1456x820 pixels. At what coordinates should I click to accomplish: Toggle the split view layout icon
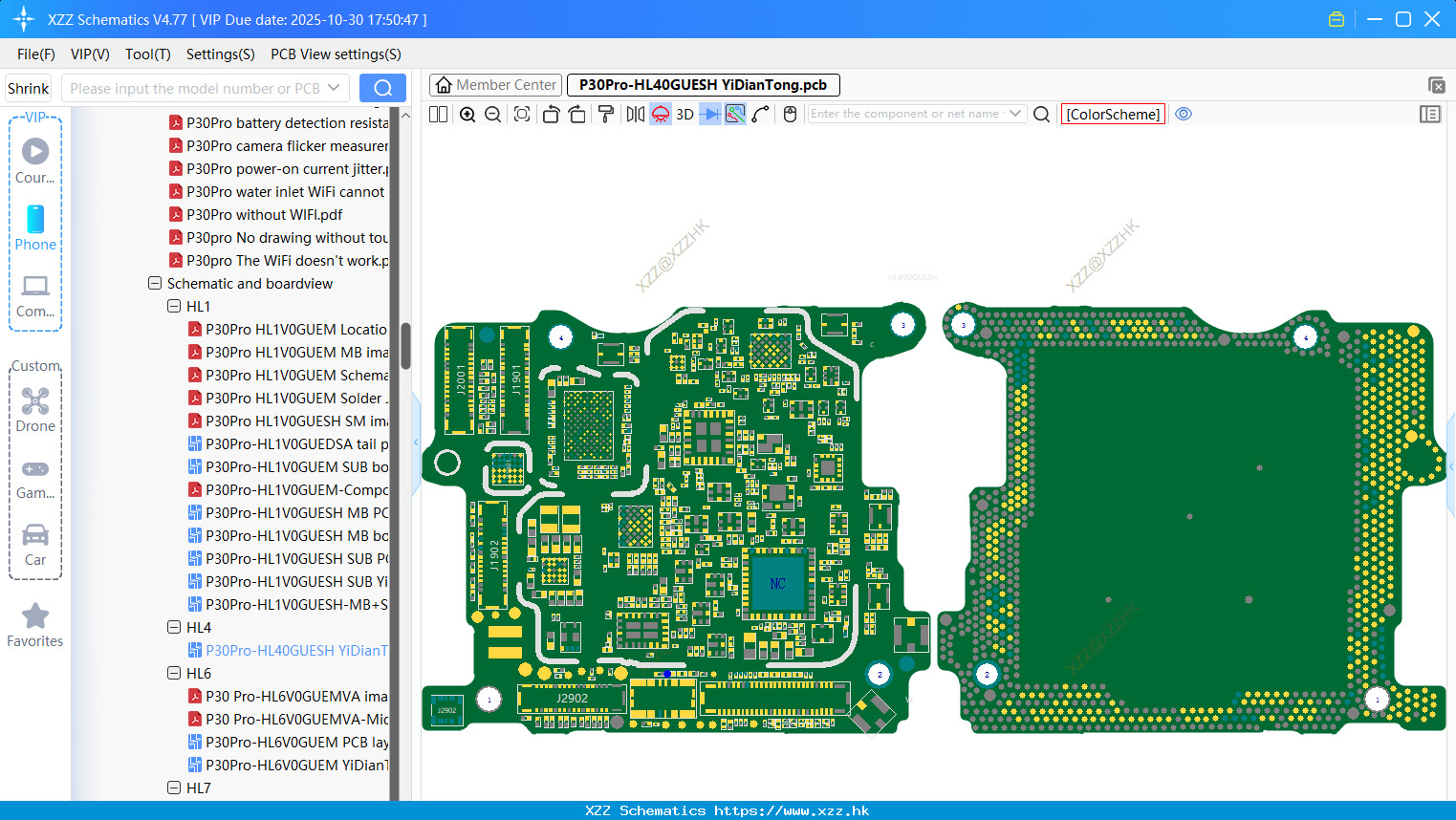(438, 115)
